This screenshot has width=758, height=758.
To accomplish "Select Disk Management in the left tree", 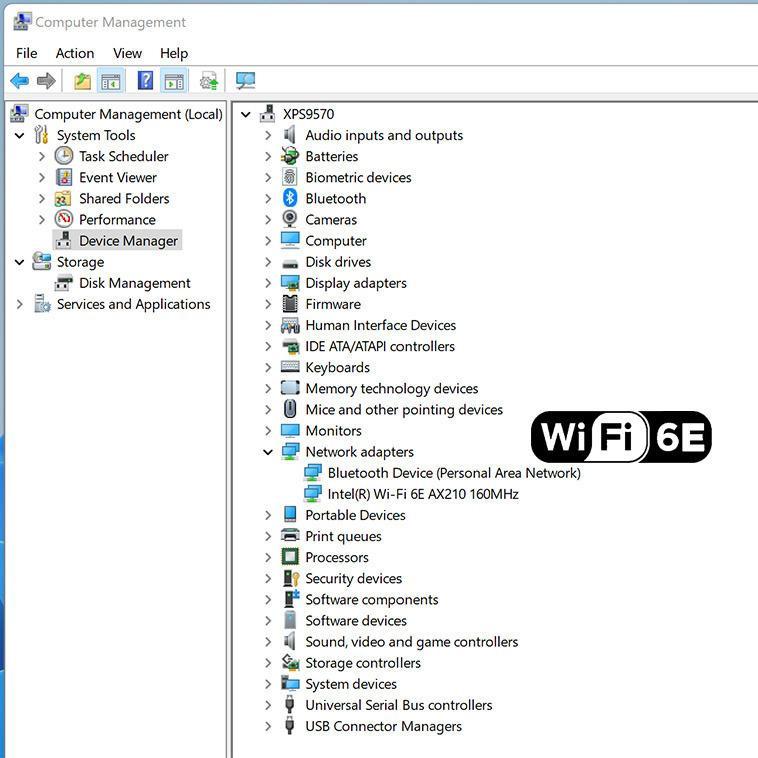I will point(134,283).
